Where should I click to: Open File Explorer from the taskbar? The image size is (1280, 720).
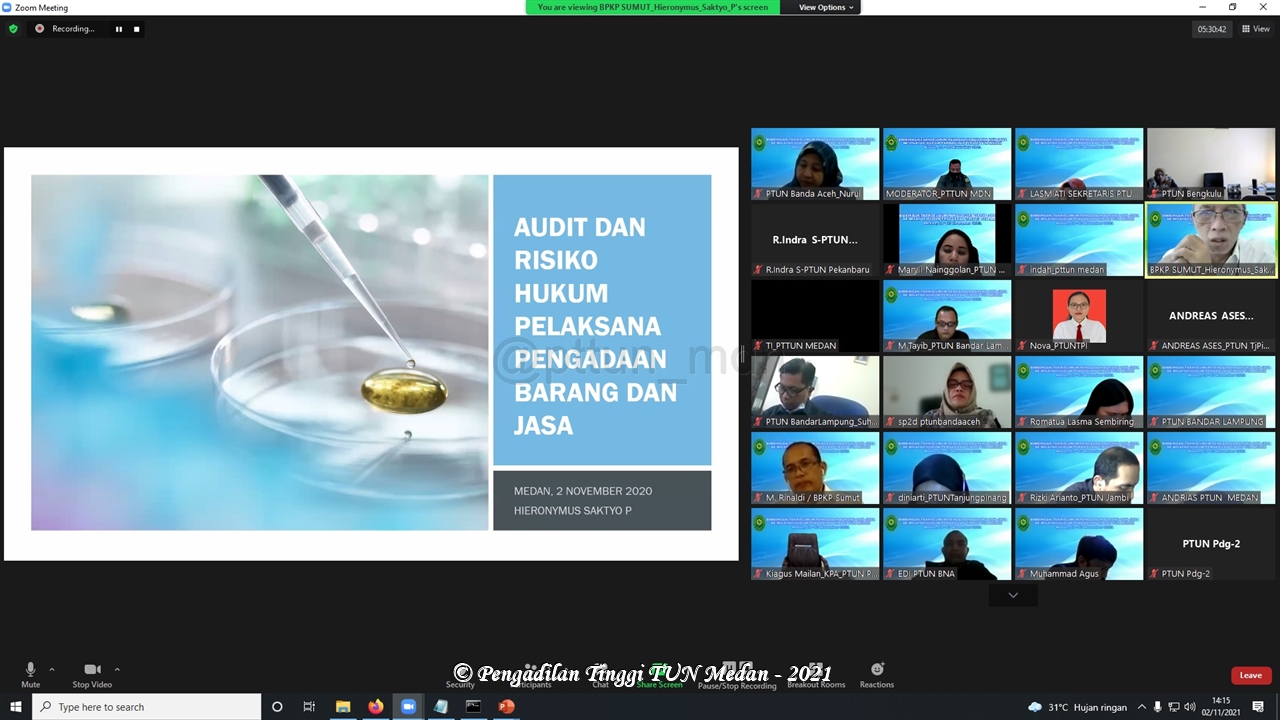pyautogui.click(x=343, y=707)
